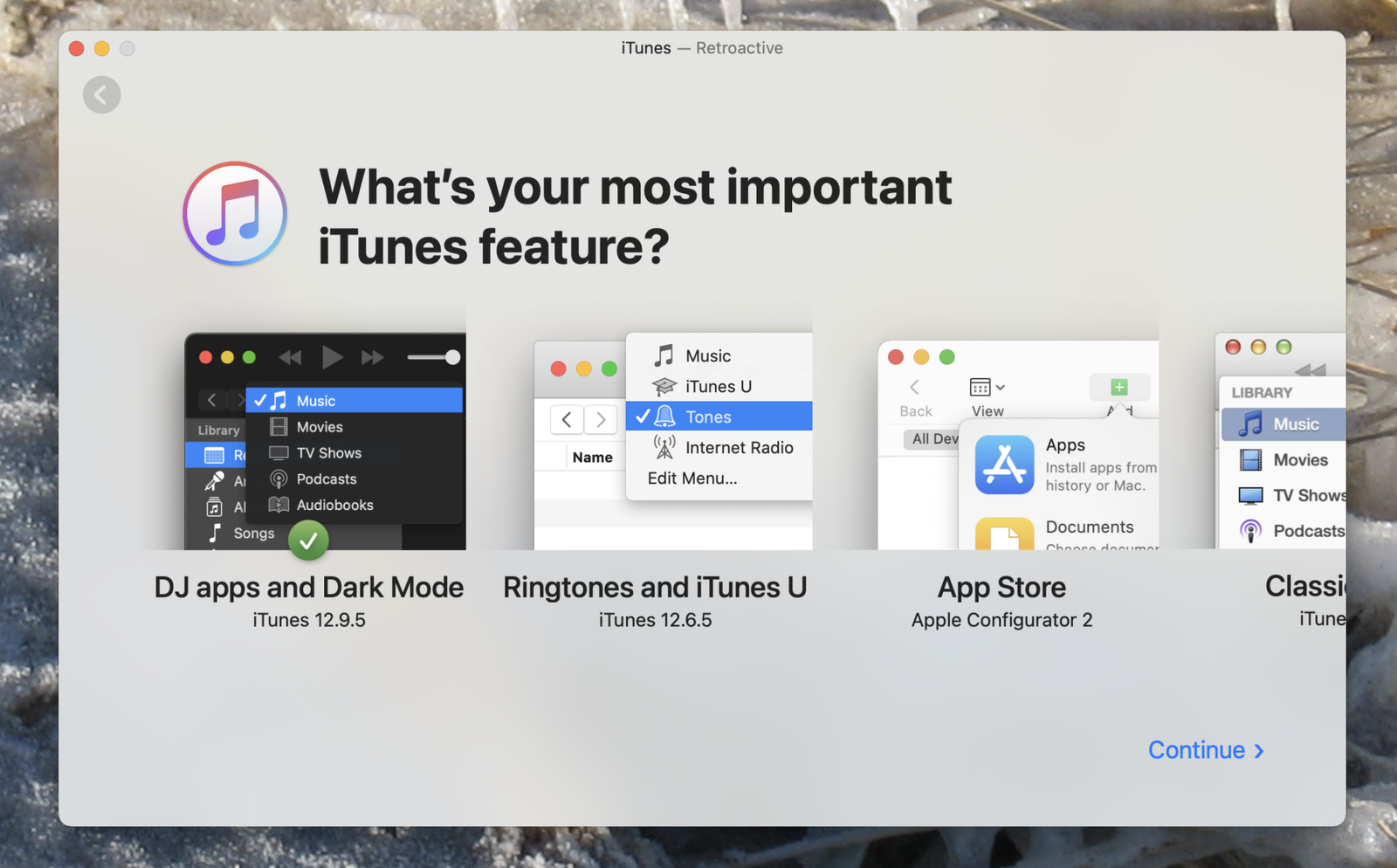The width and height of the screenshot is (1397, 868).
Task: Click the Continue link
Action: [1206, 750]
